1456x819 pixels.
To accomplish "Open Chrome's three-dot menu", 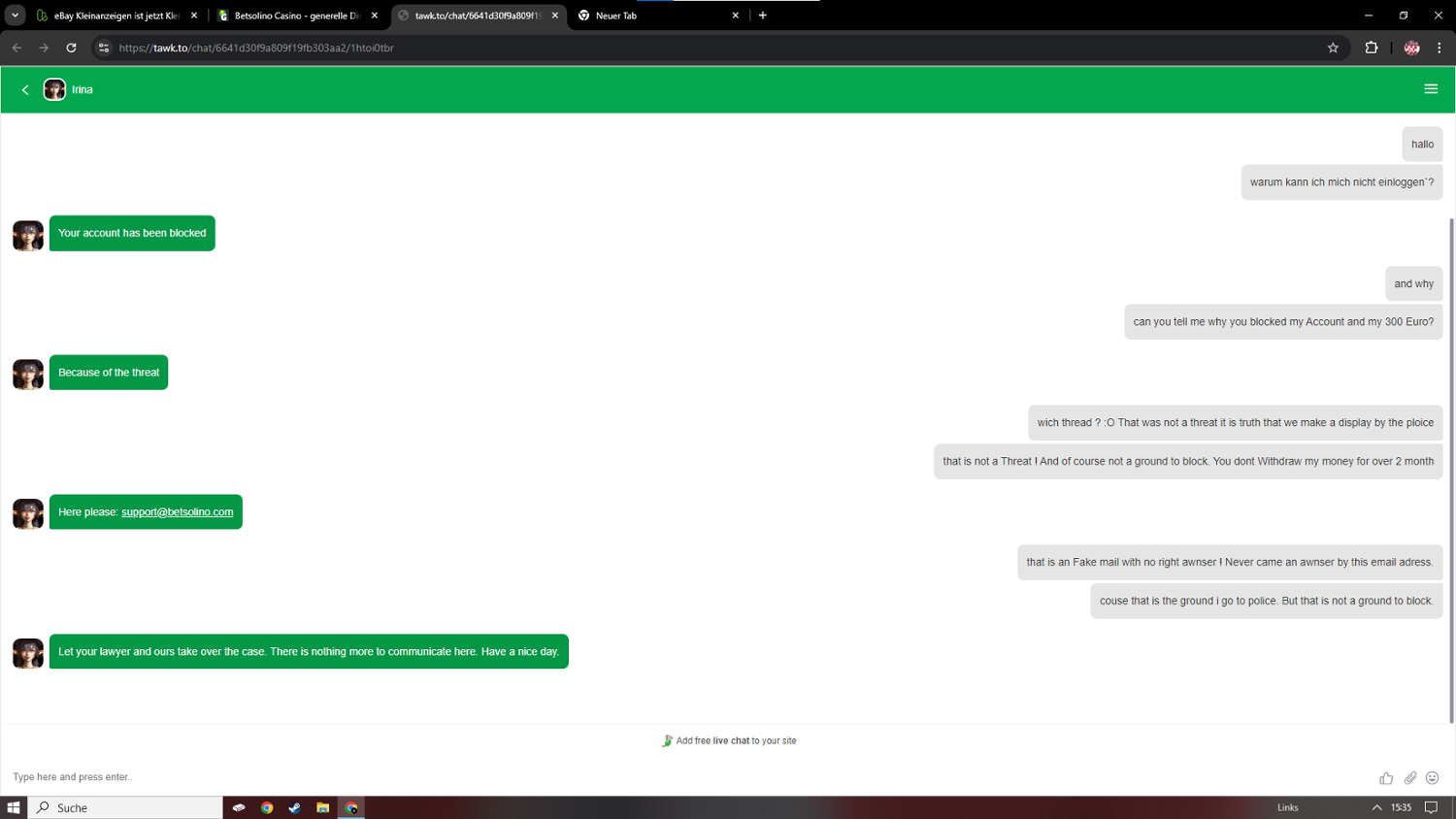I will (1439, 48).
